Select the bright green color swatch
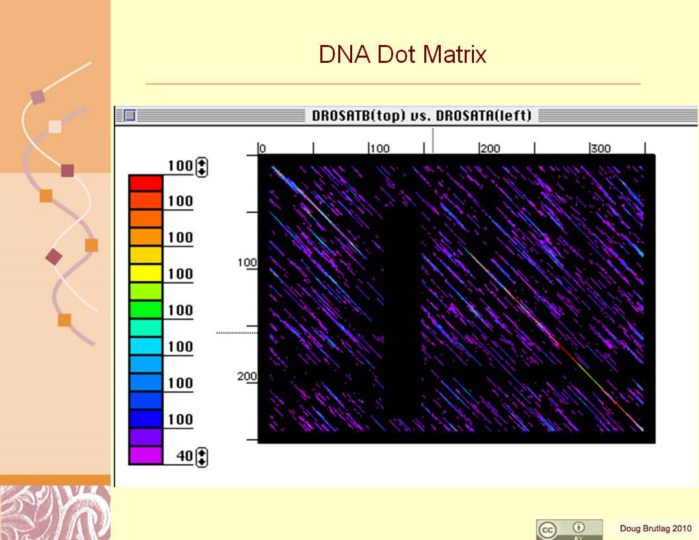 click(x=145, y=309)
